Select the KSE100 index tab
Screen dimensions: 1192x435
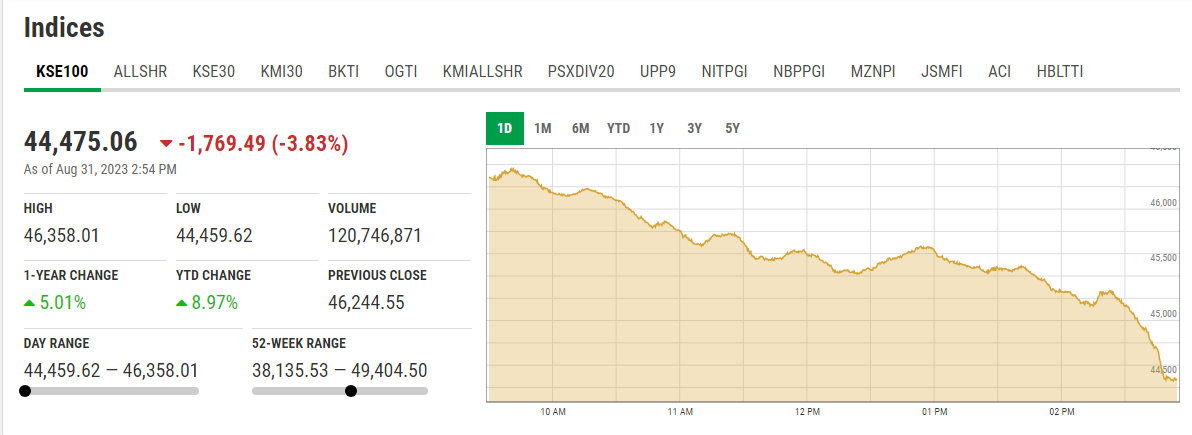click(62, 72)
